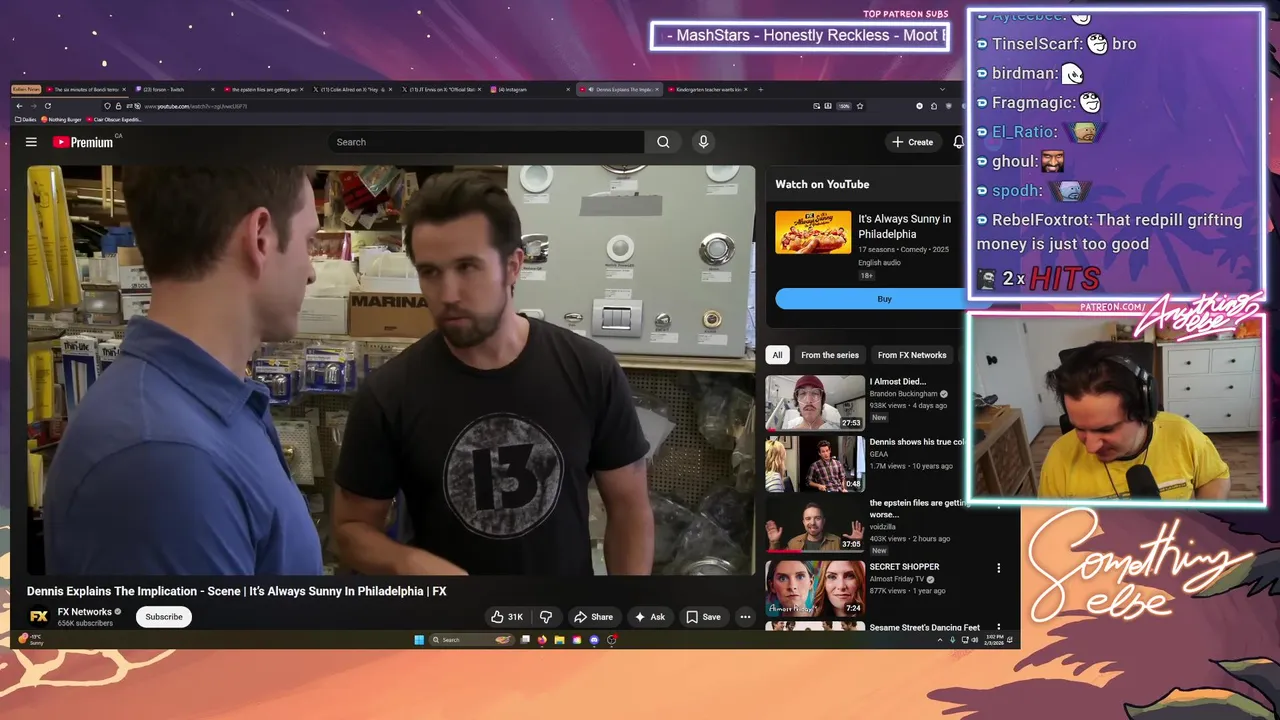The height and width of the screenshot is (720, 1280).
Task: Open the options menu for SECRET SHOPPER video
Action: [998, 568]
